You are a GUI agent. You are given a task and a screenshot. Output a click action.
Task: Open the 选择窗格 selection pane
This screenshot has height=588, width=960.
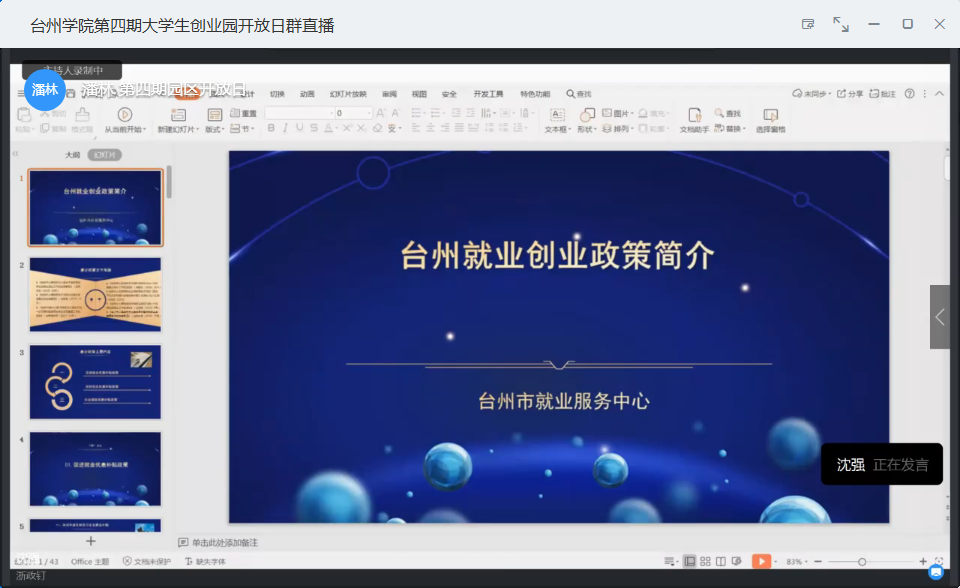click(x=770, y=115)
